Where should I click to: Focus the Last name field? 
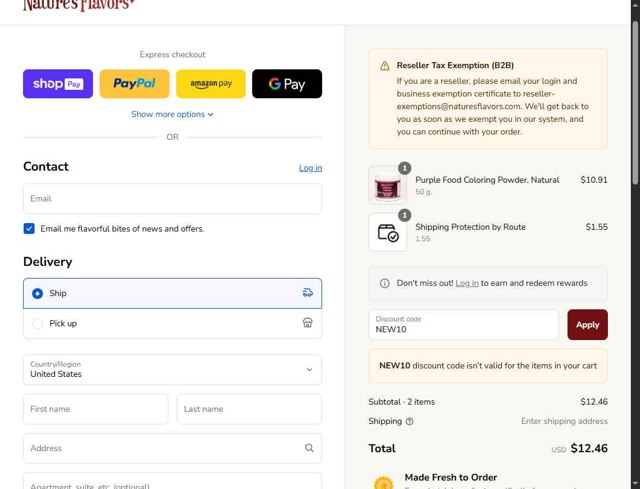coord(249,409)
